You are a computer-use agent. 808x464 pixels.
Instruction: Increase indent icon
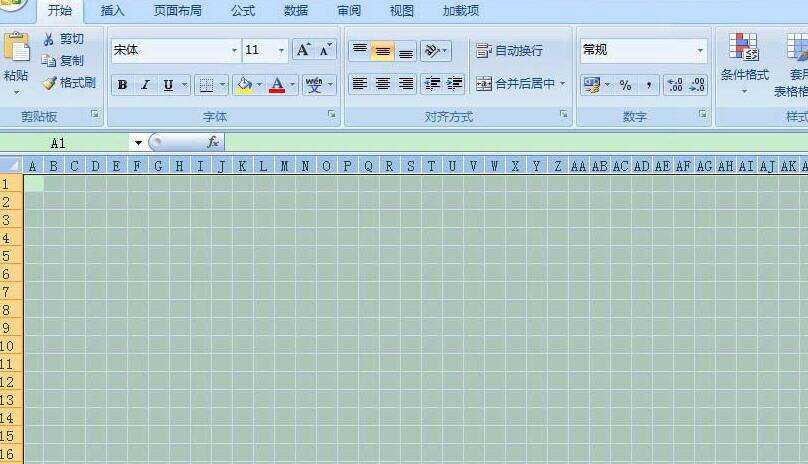454,84
